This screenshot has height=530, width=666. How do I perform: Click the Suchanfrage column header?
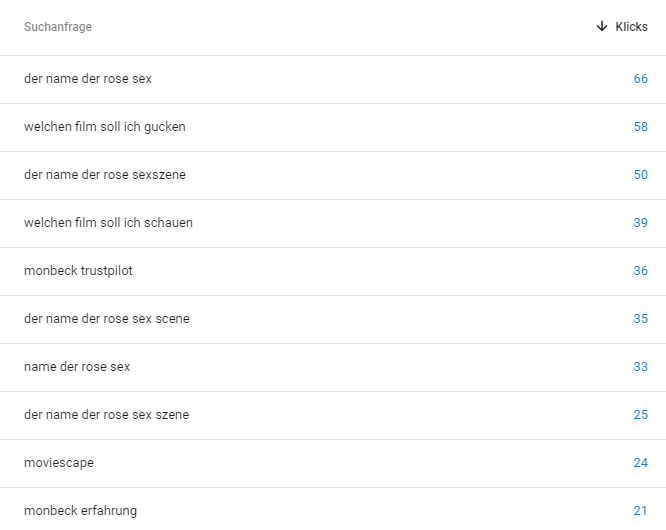point(58,27)
